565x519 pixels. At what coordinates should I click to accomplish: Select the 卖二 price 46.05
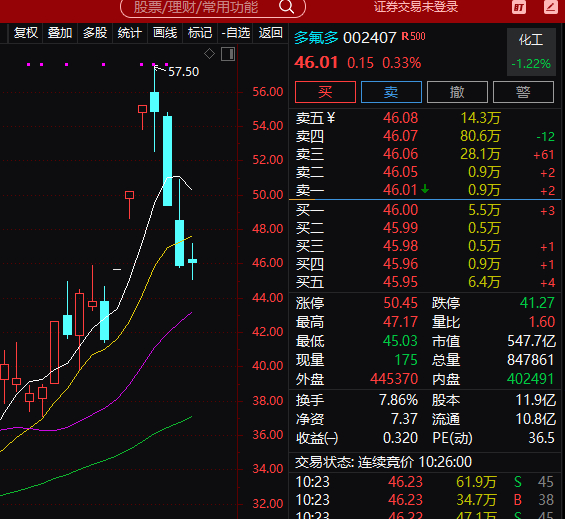coord(400,172)
